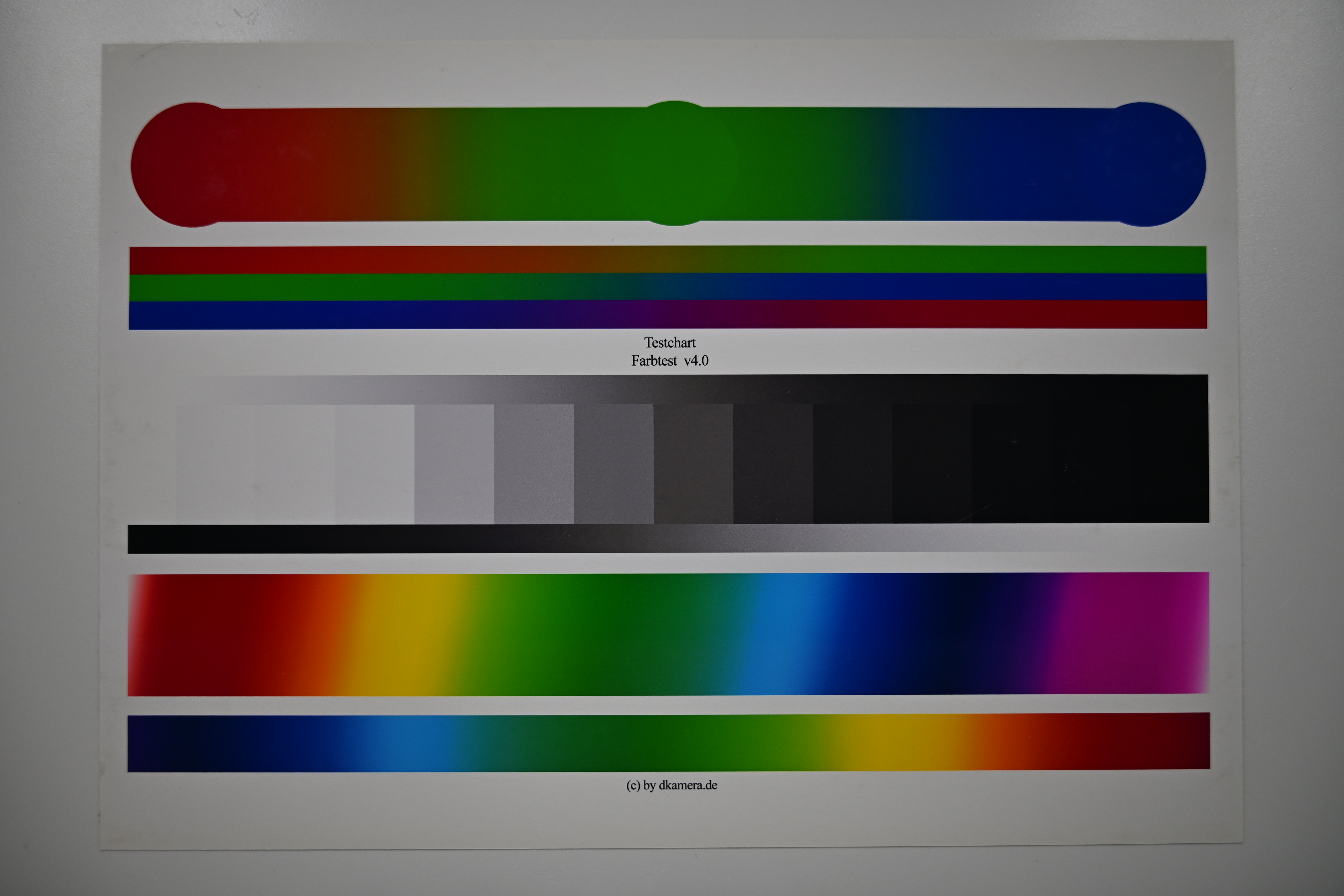Viewport: 1344px width, 896px height.
Task: Click the blue-to-red gradient stripe
Action: 668,315
